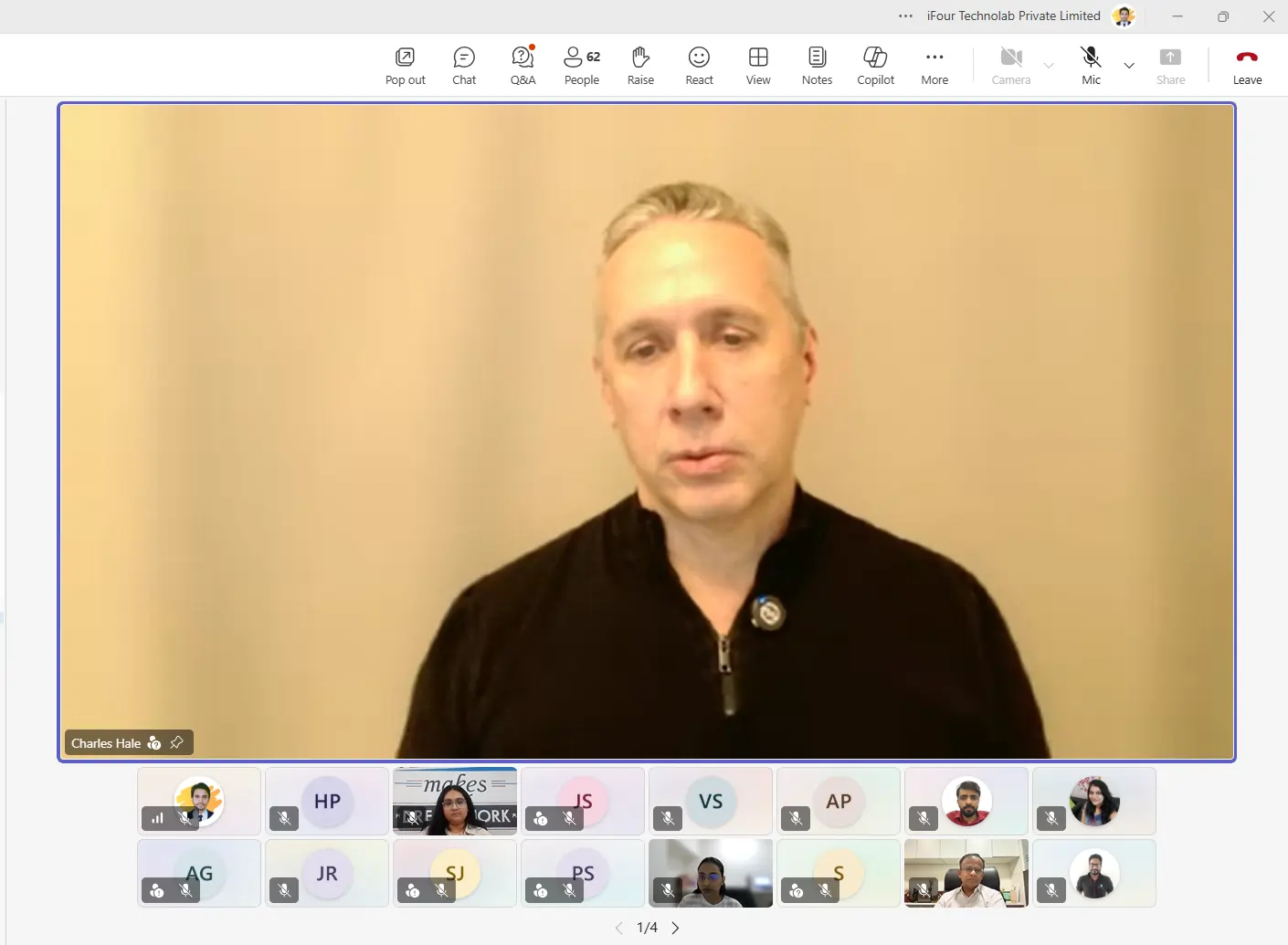
Task: Open meeting Notes
Action: click(x=817, y=66)
